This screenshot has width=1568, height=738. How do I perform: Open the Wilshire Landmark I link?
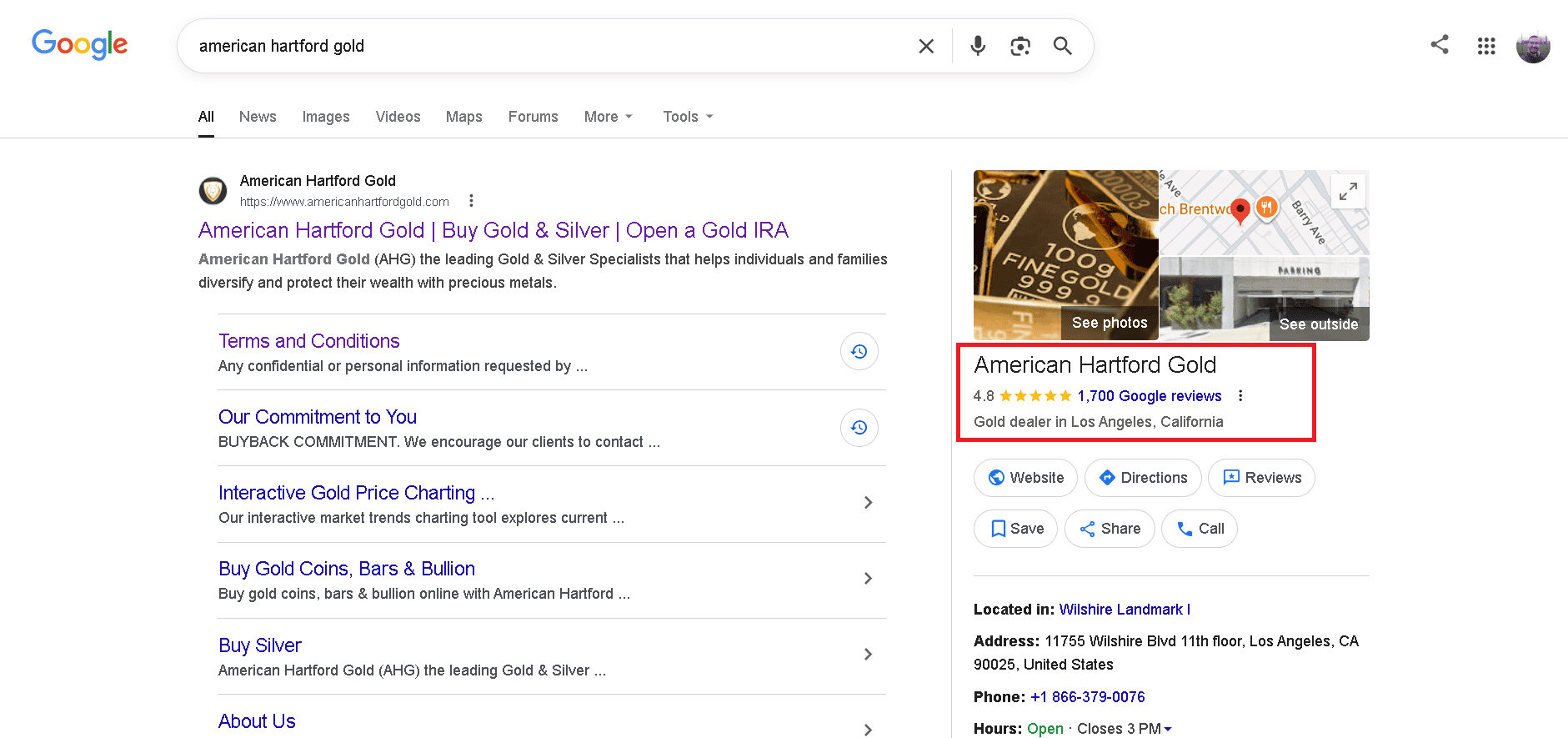1125,610
